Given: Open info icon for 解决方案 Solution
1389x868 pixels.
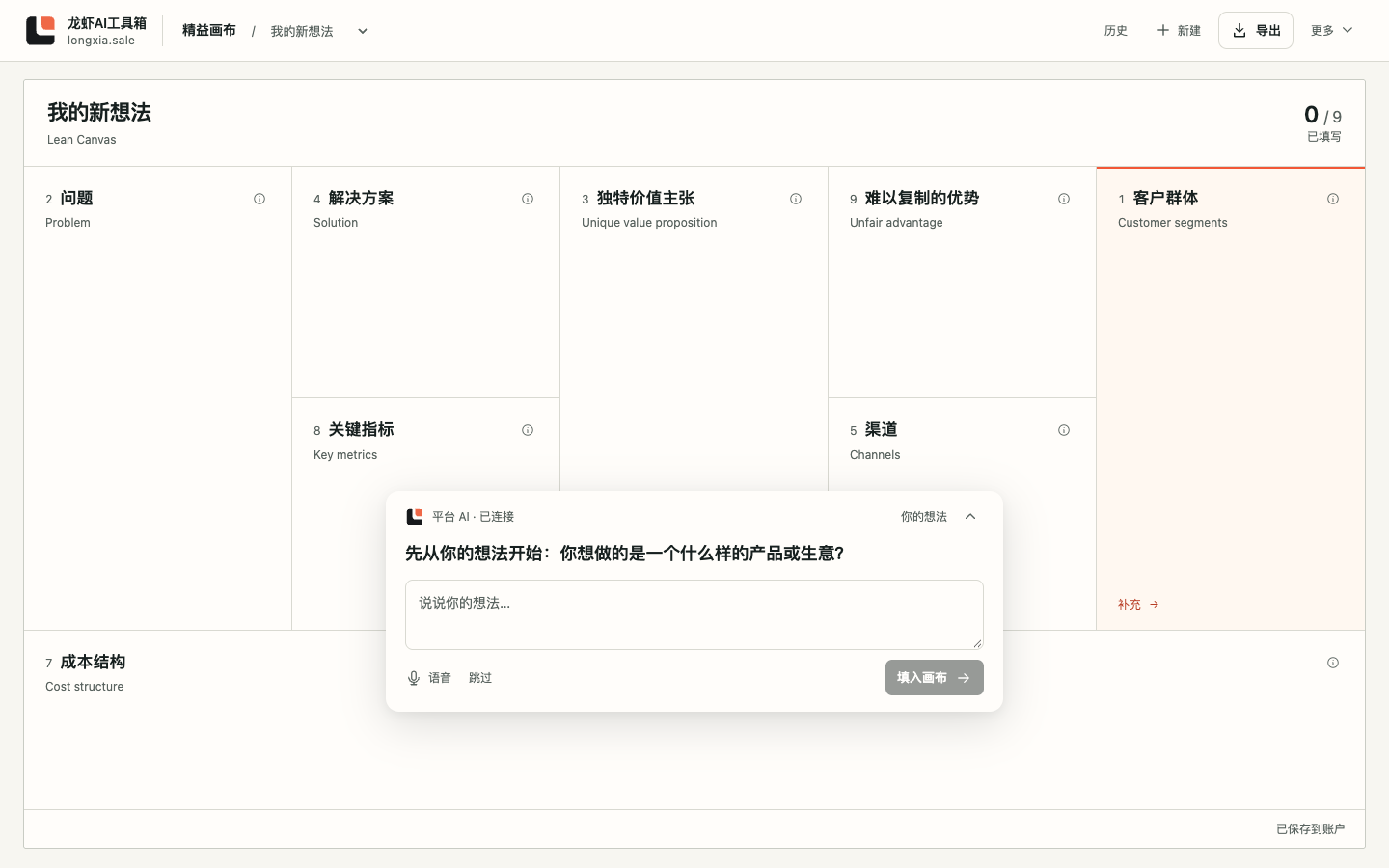Looking at the screenshot, I should click(528, 199).
